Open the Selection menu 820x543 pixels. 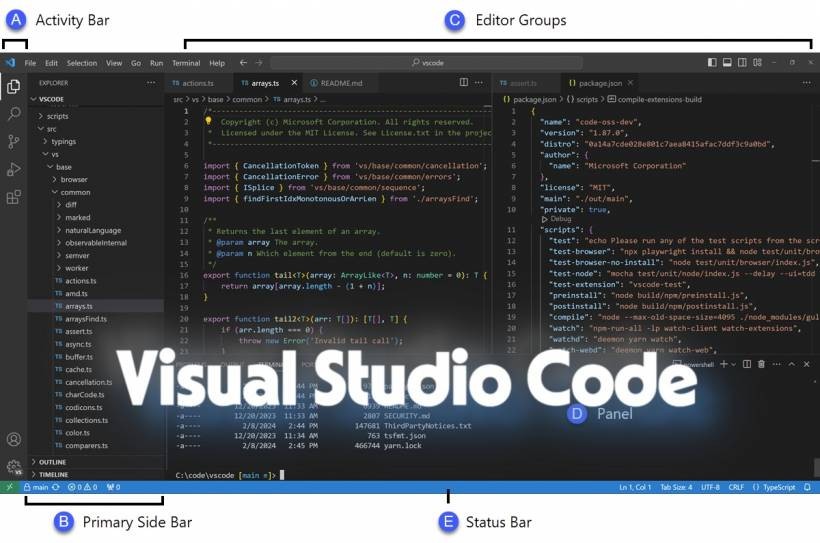point(82,63)
